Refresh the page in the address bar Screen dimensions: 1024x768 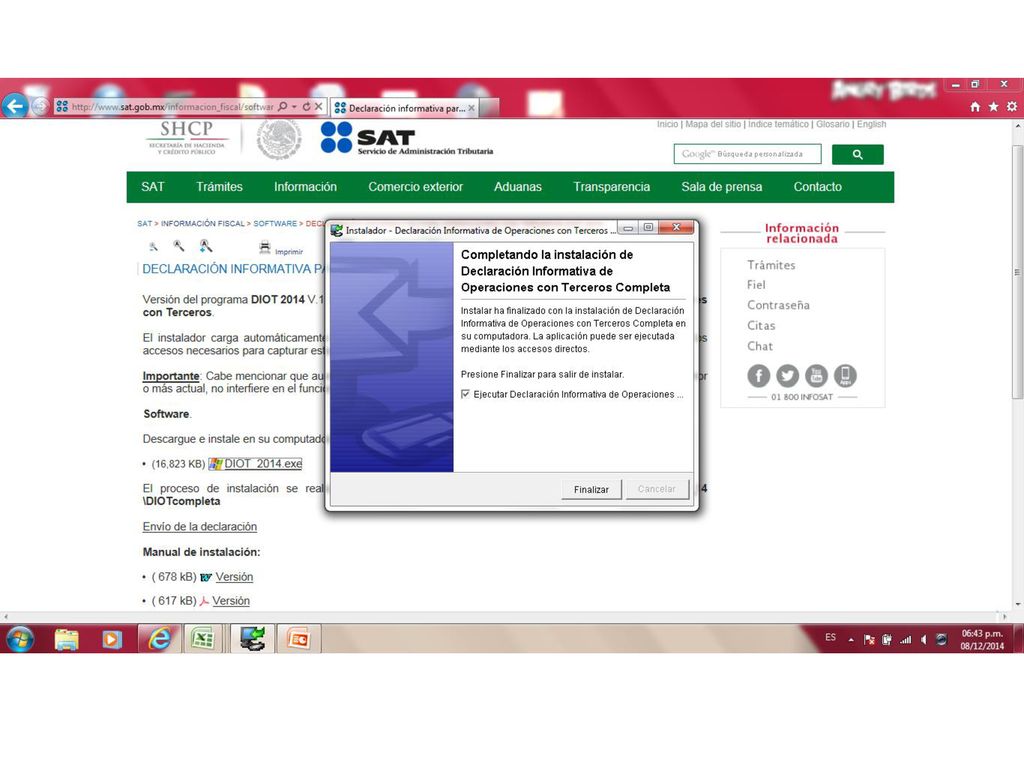point(306,106)
